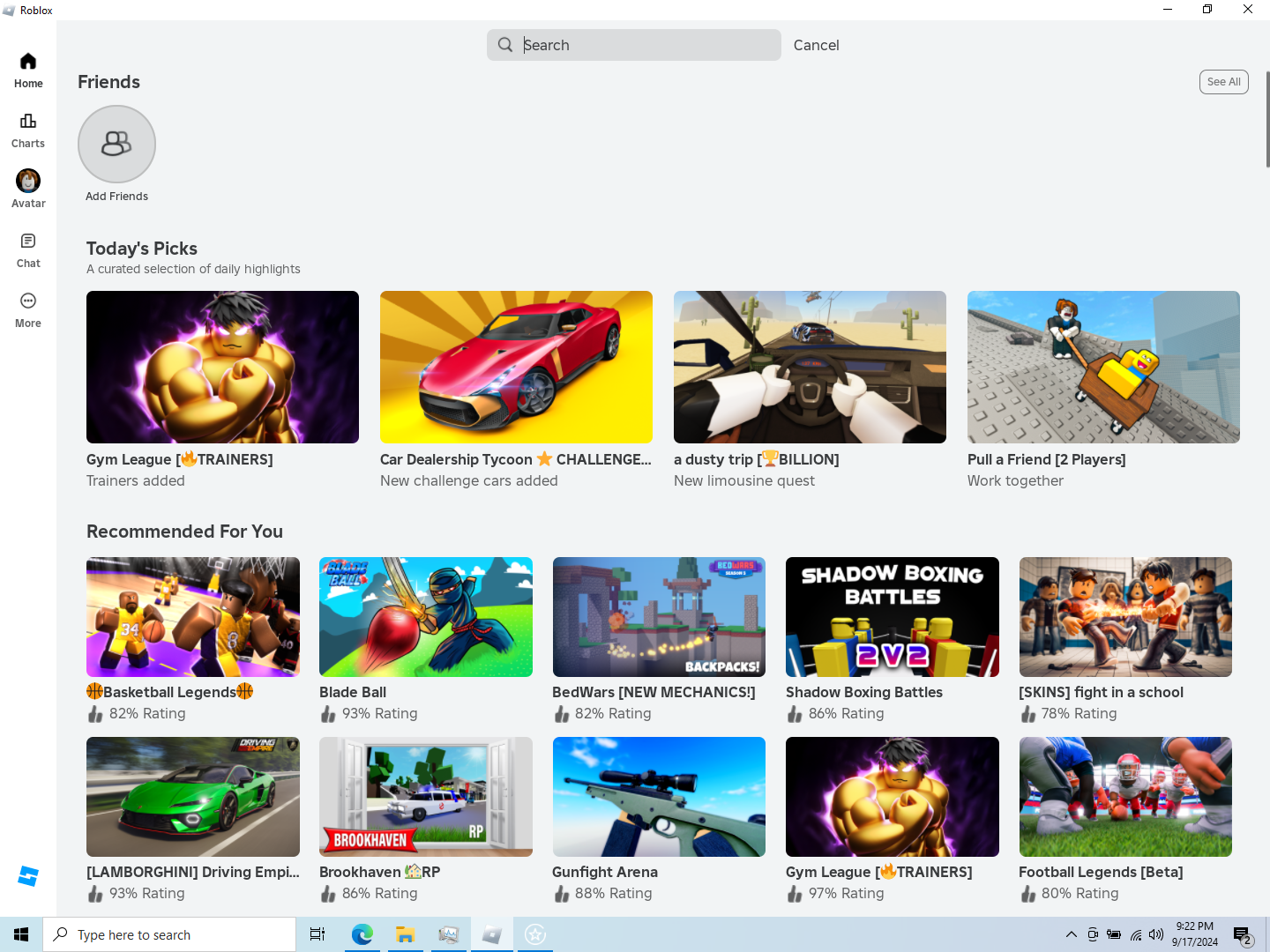Open fight in a school thumbnail
Image resolution: width=1270 pixels, height=952 pixels.
click(x=1125, y=617)
